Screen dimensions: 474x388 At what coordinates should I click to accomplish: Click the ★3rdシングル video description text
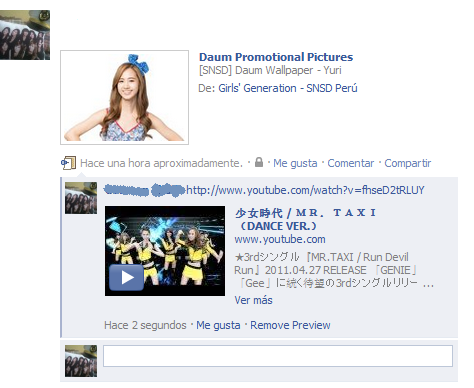coord(334,270)
